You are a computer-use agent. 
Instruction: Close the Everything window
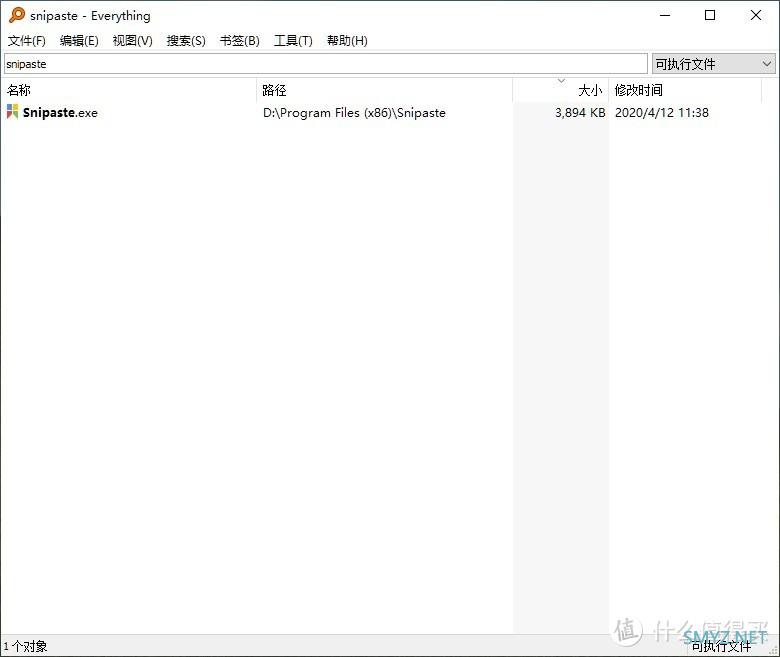(x=756, y=15)
